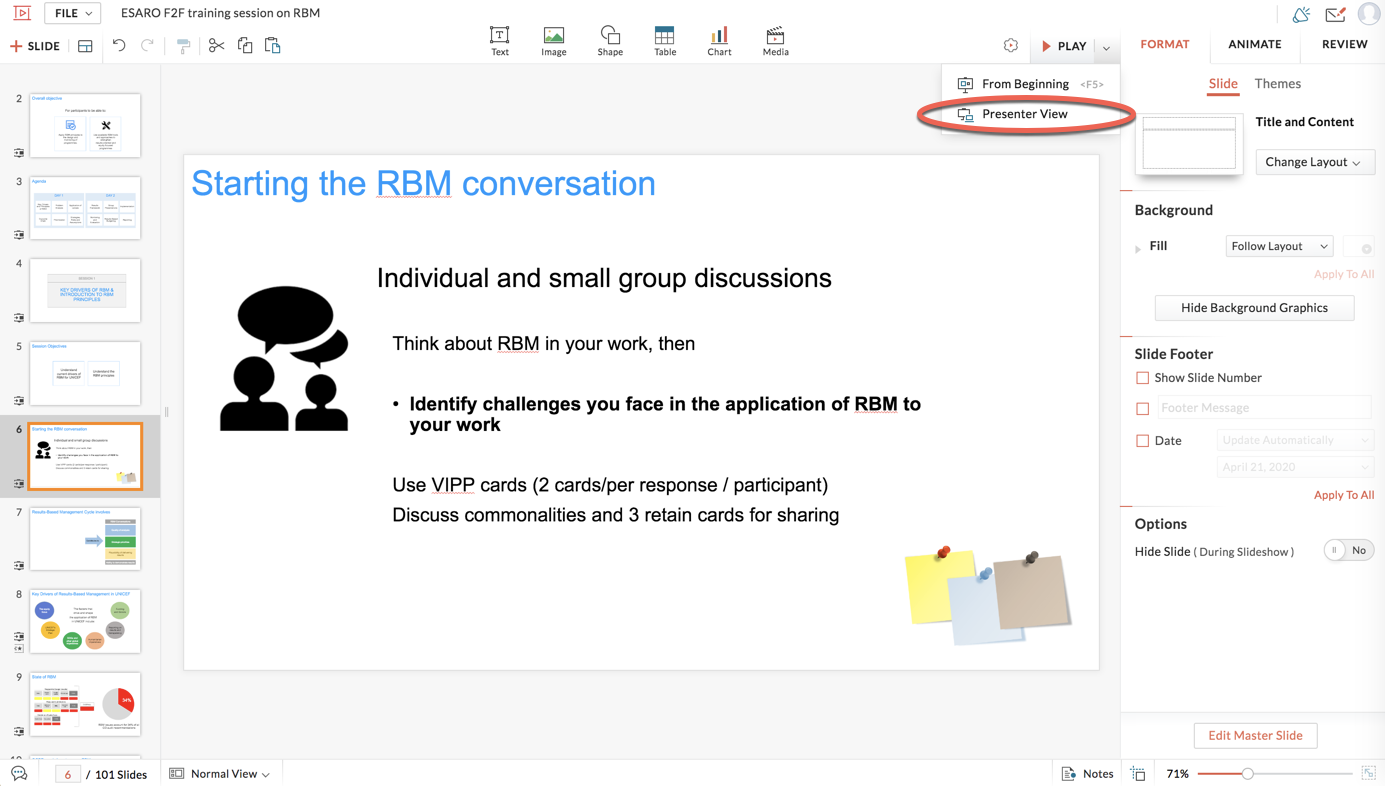Click the Shape tool icon
The image size is (1385, 786).
coord(610,41)
